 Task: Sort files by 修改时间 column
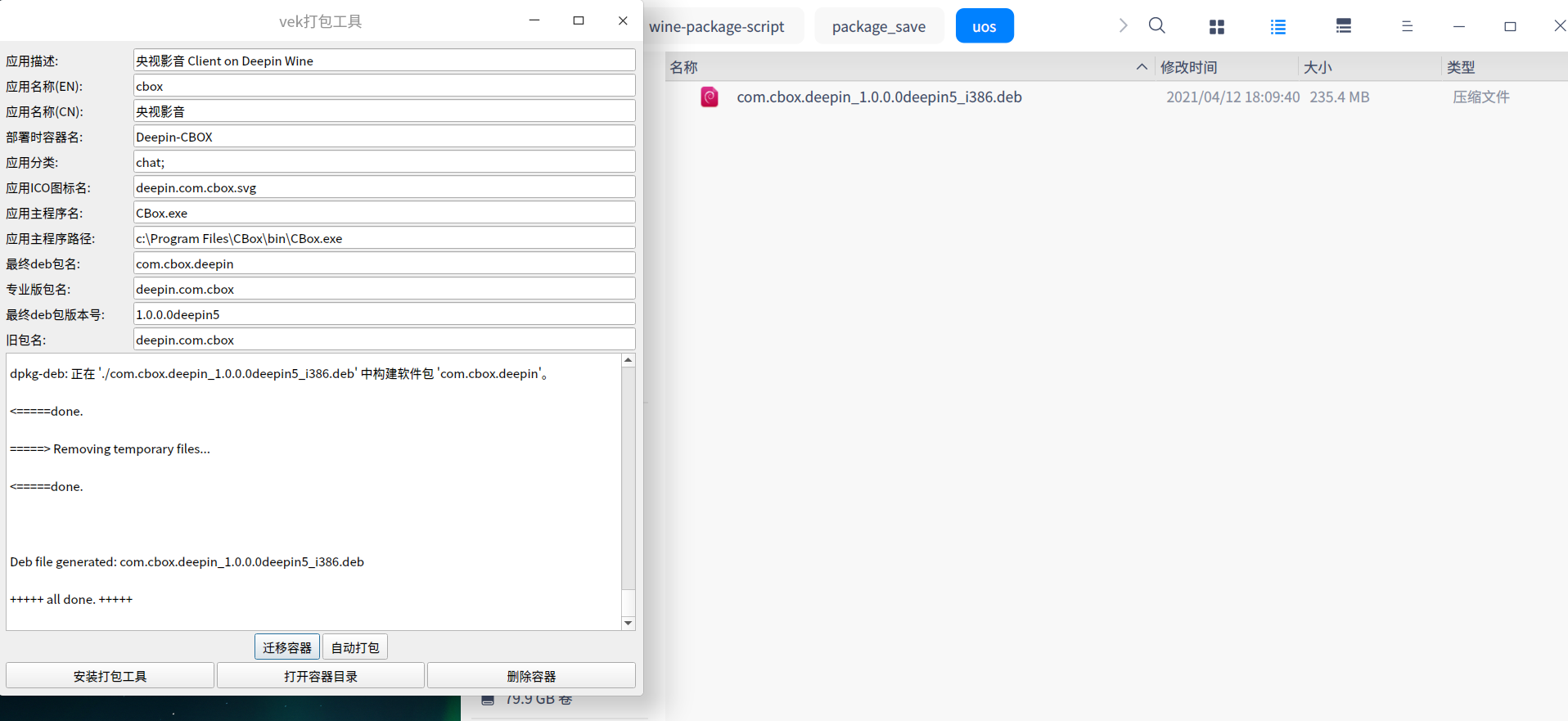1188,67
